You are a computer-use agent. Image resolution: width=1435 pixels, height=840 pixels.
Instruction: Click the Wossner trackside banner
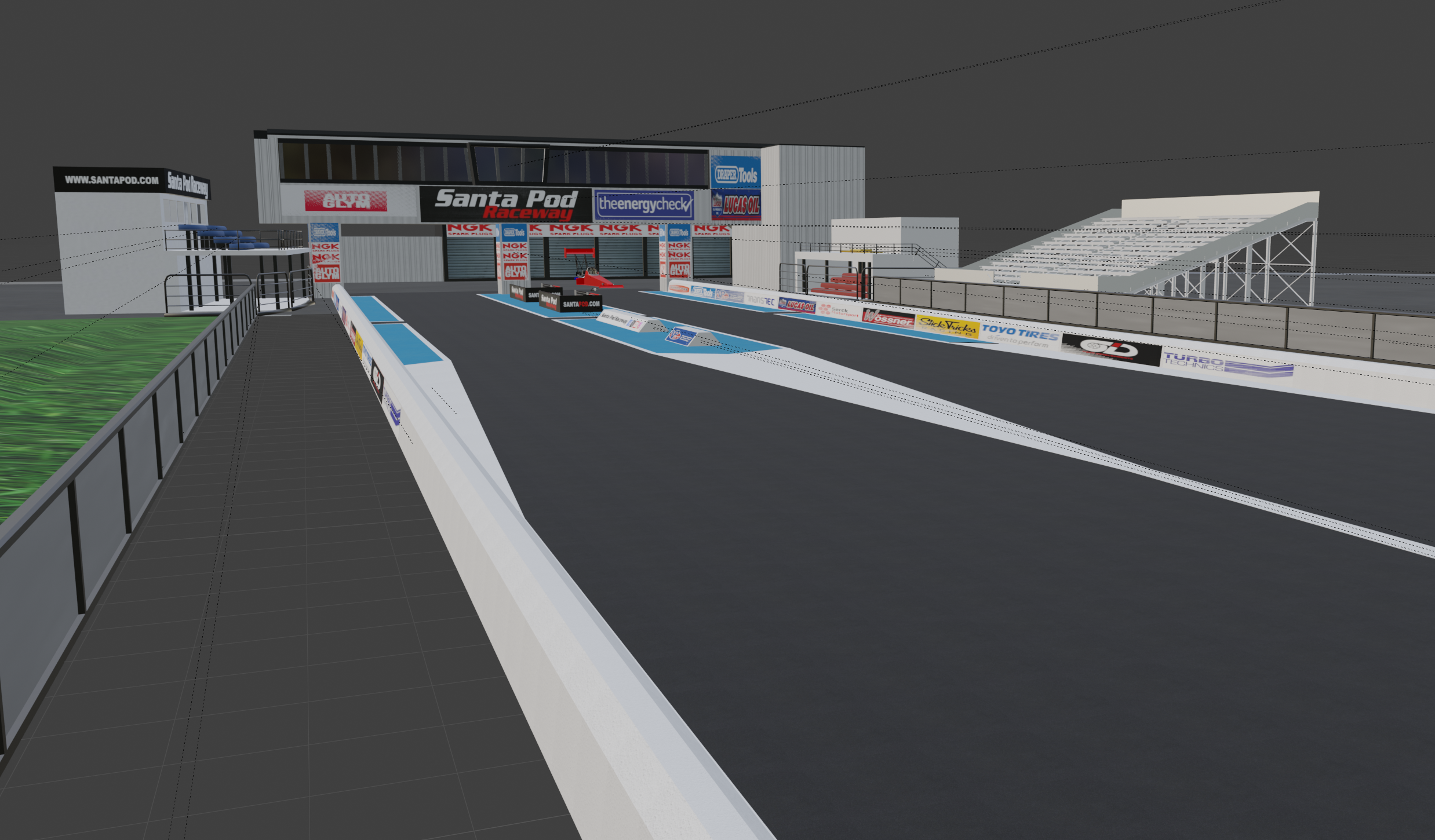(888, 317)
